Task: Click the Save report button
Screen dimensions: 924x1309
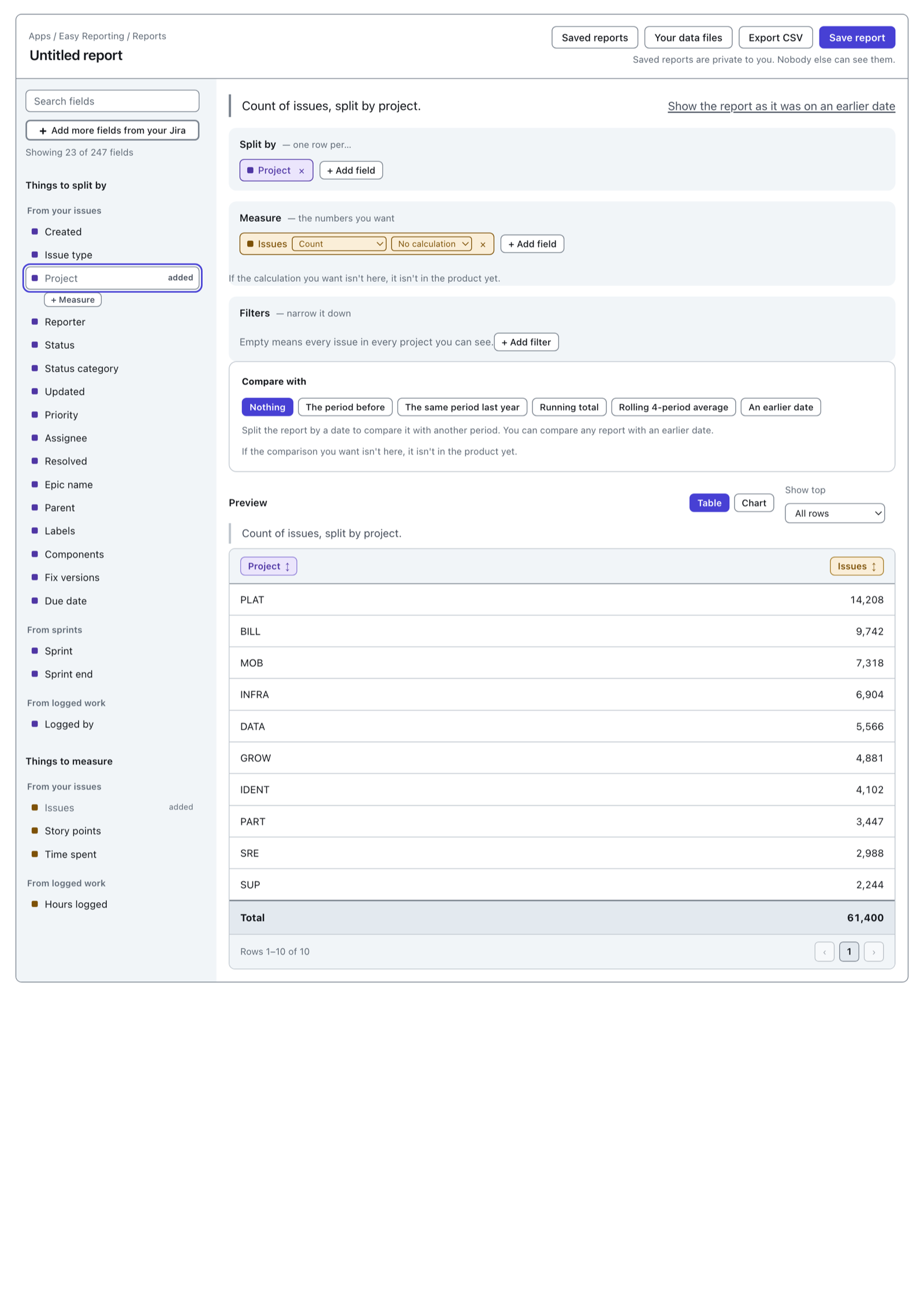Action: [x=857, y=38]
